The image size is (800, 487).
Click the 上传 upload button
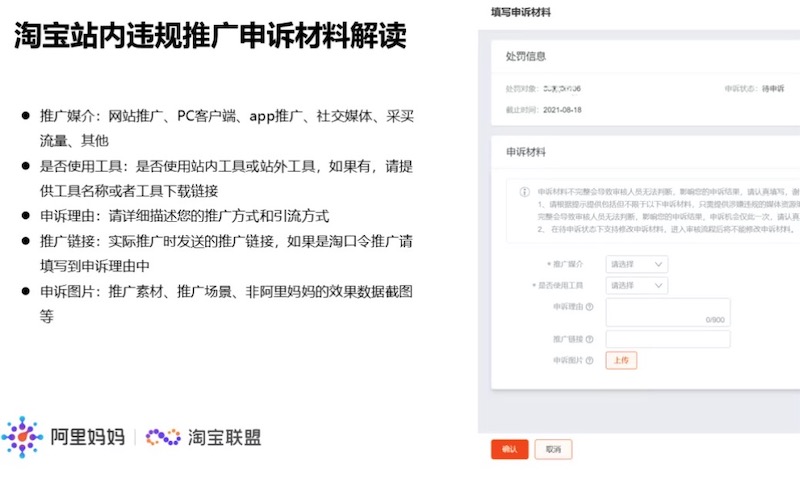pyautogui.click(x=621, y=360)
